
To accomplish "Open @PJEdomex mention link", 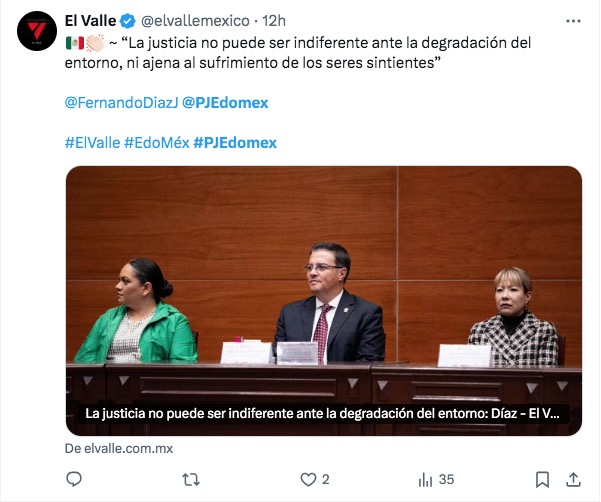I will coord(225,103).
